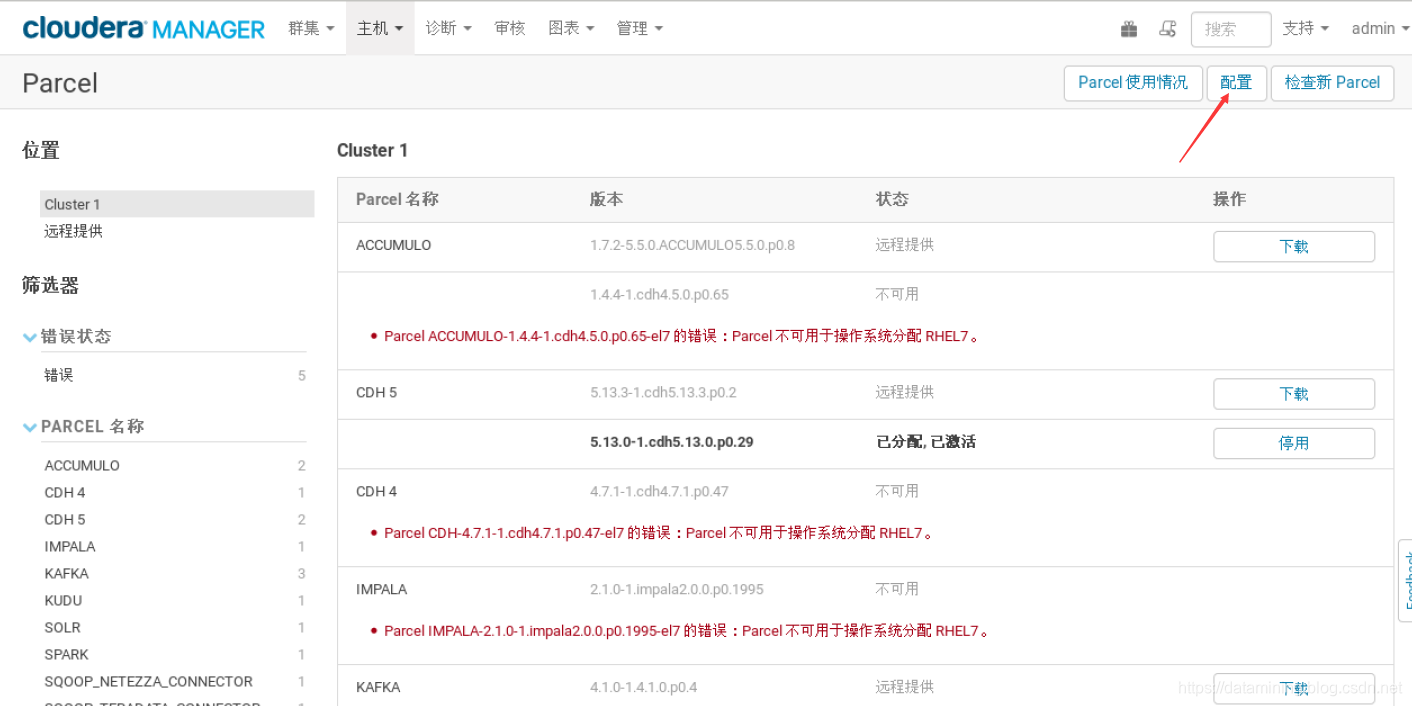Select version 1.7.2-5.5.0.ACCUMULO5.5.0.p0.8 text
The width and height of the screenshot is (1412, 706).
pyautogui.click(x=692, y=245)
